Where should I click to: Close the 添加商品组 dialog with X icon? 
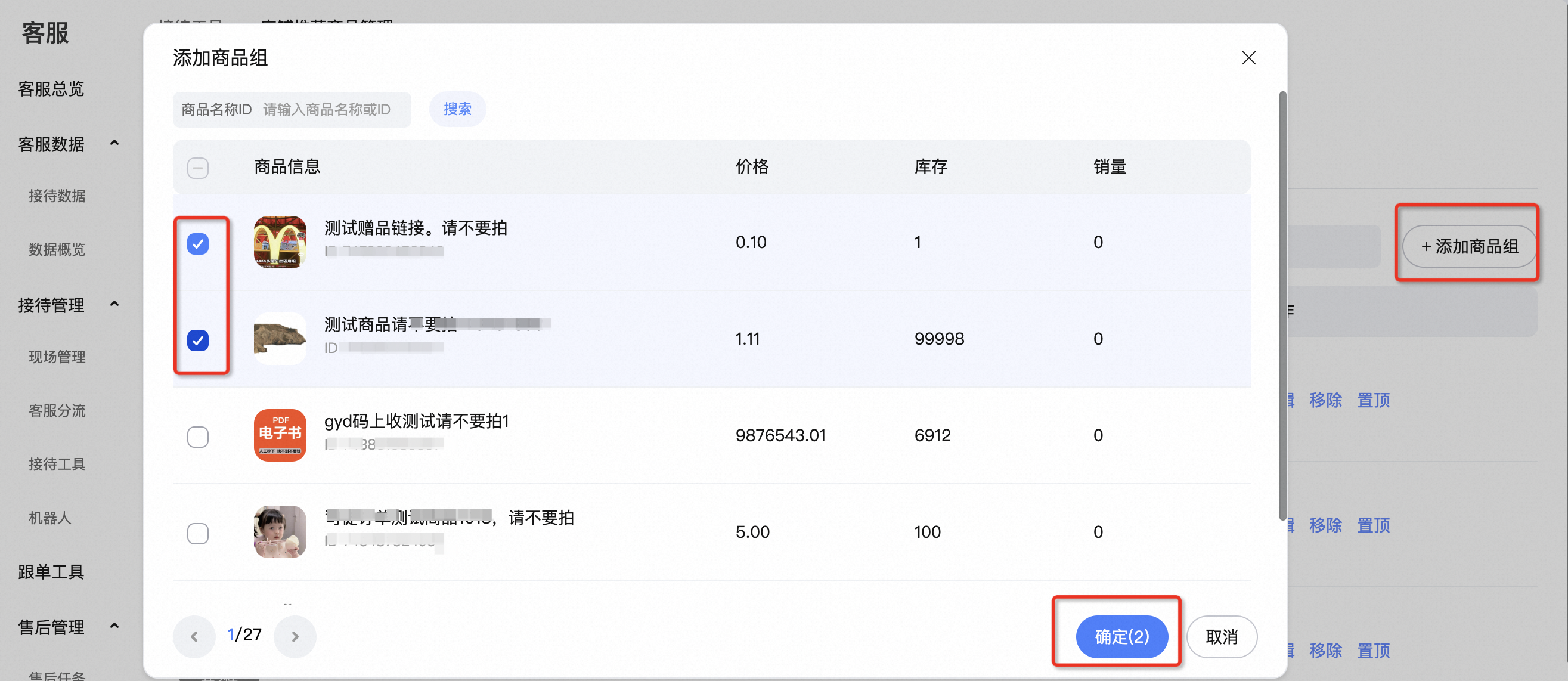pos(1248,58)
